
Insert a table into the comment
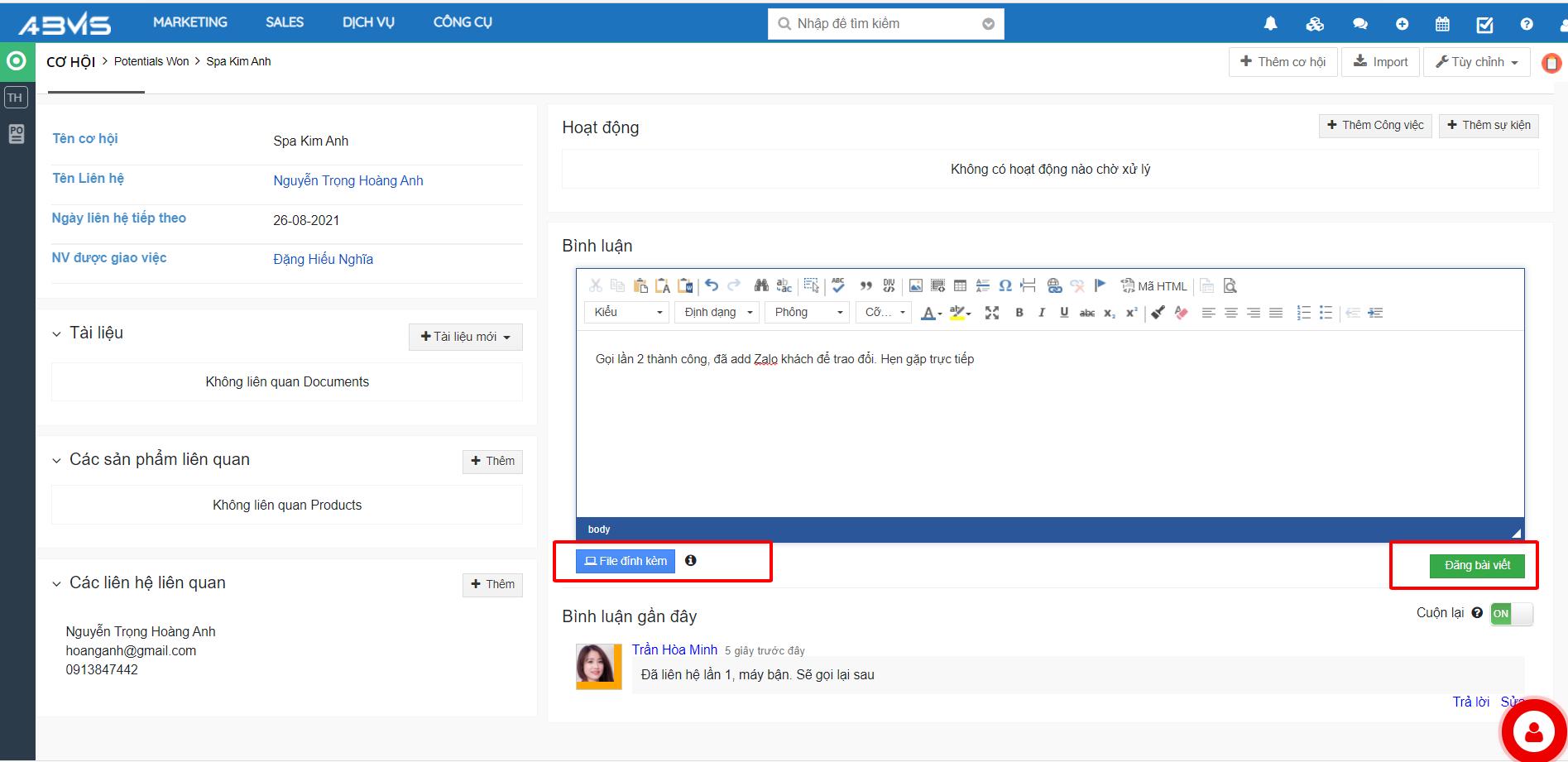coord(960,286)
